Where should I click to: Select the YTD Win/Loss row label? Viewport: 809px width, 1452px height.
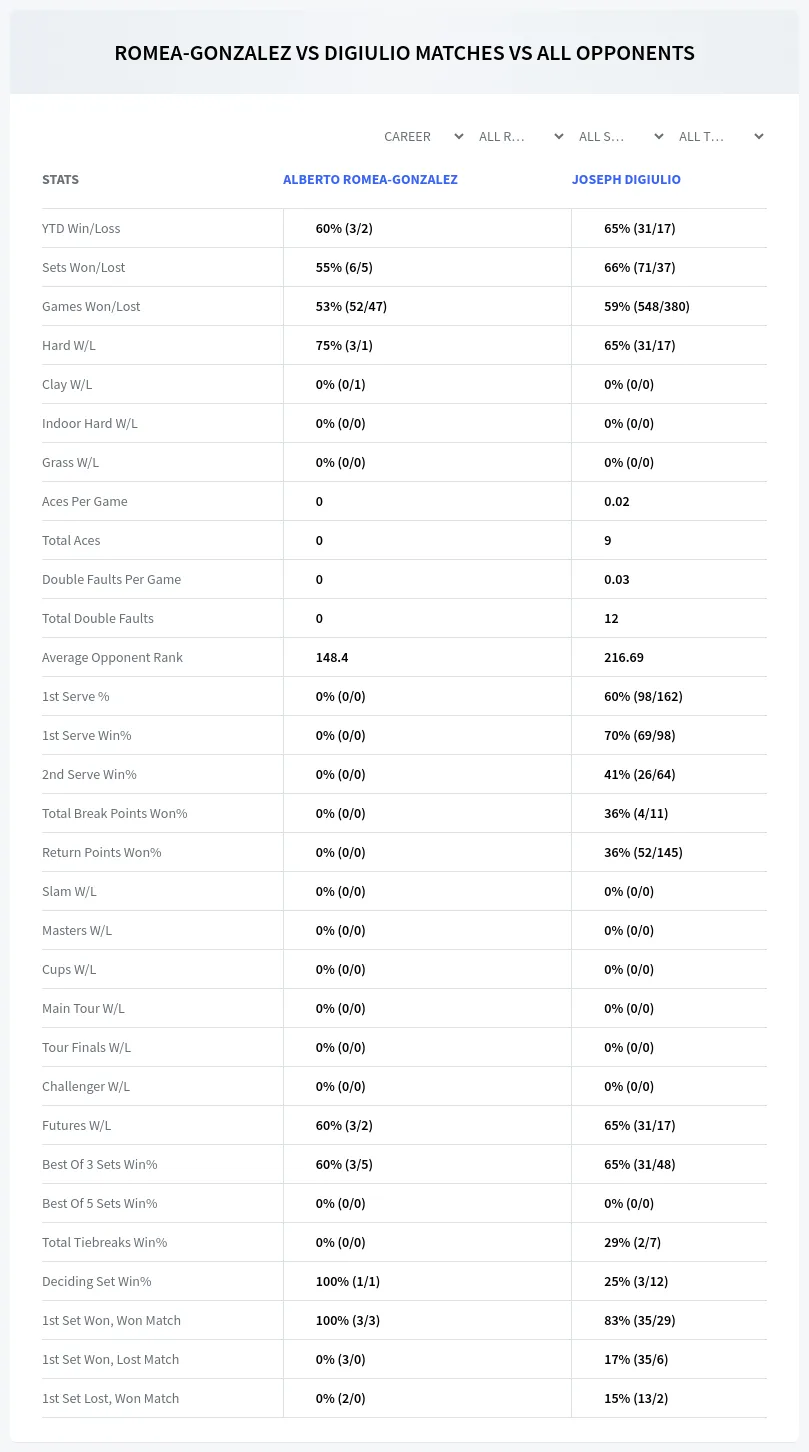click(x=81, y=228)
